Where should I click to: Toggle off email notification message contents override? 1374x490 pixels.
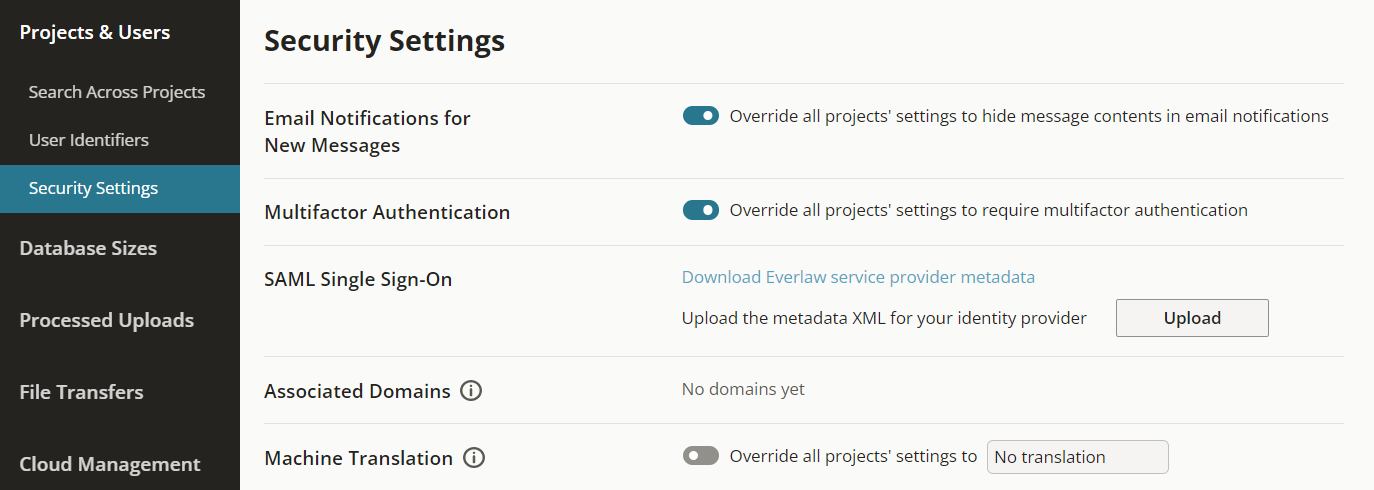point(701,116)
